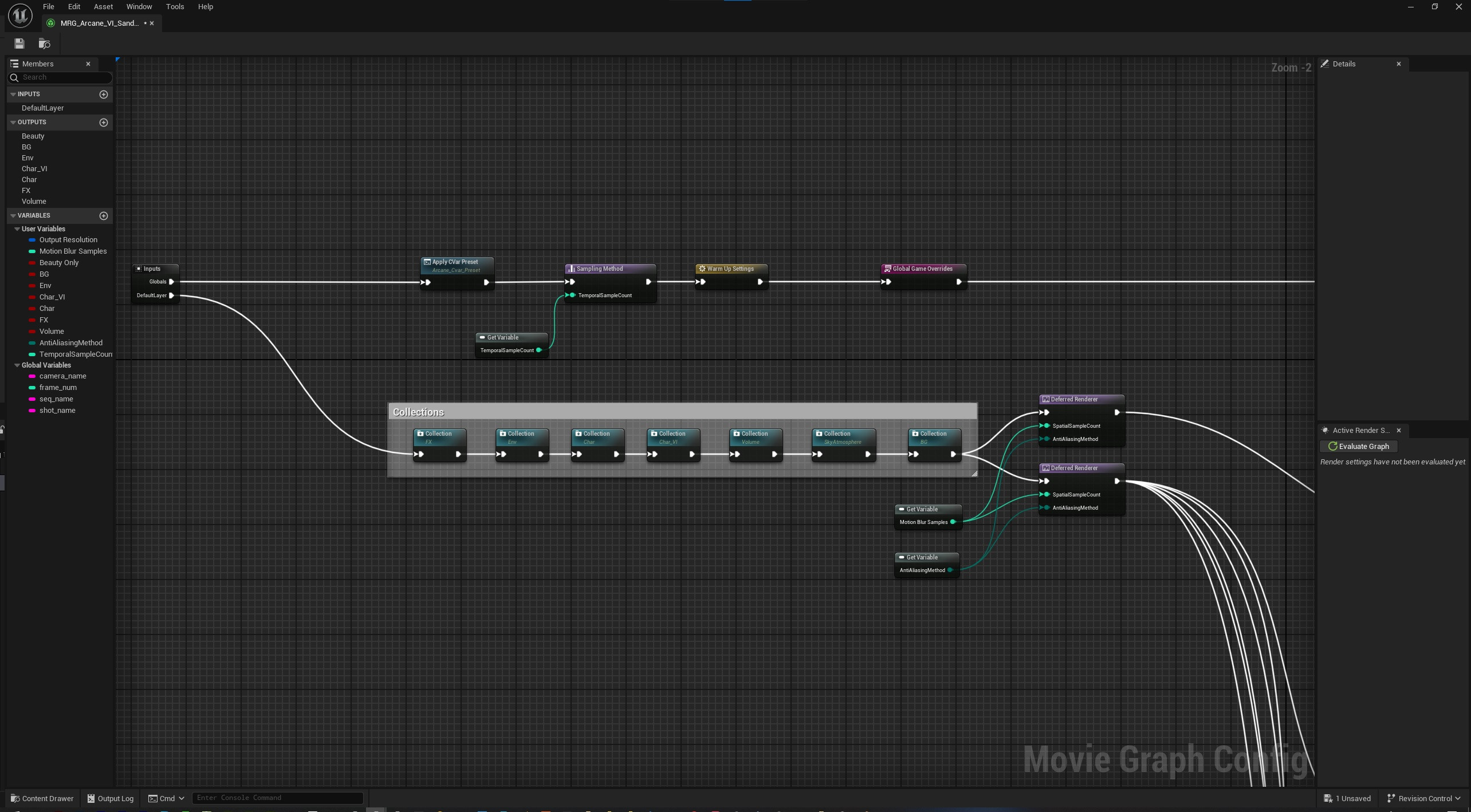Open Revision Control dropdown
This screenshot has height=812, width=1471.
click(x=1423, y=798)
